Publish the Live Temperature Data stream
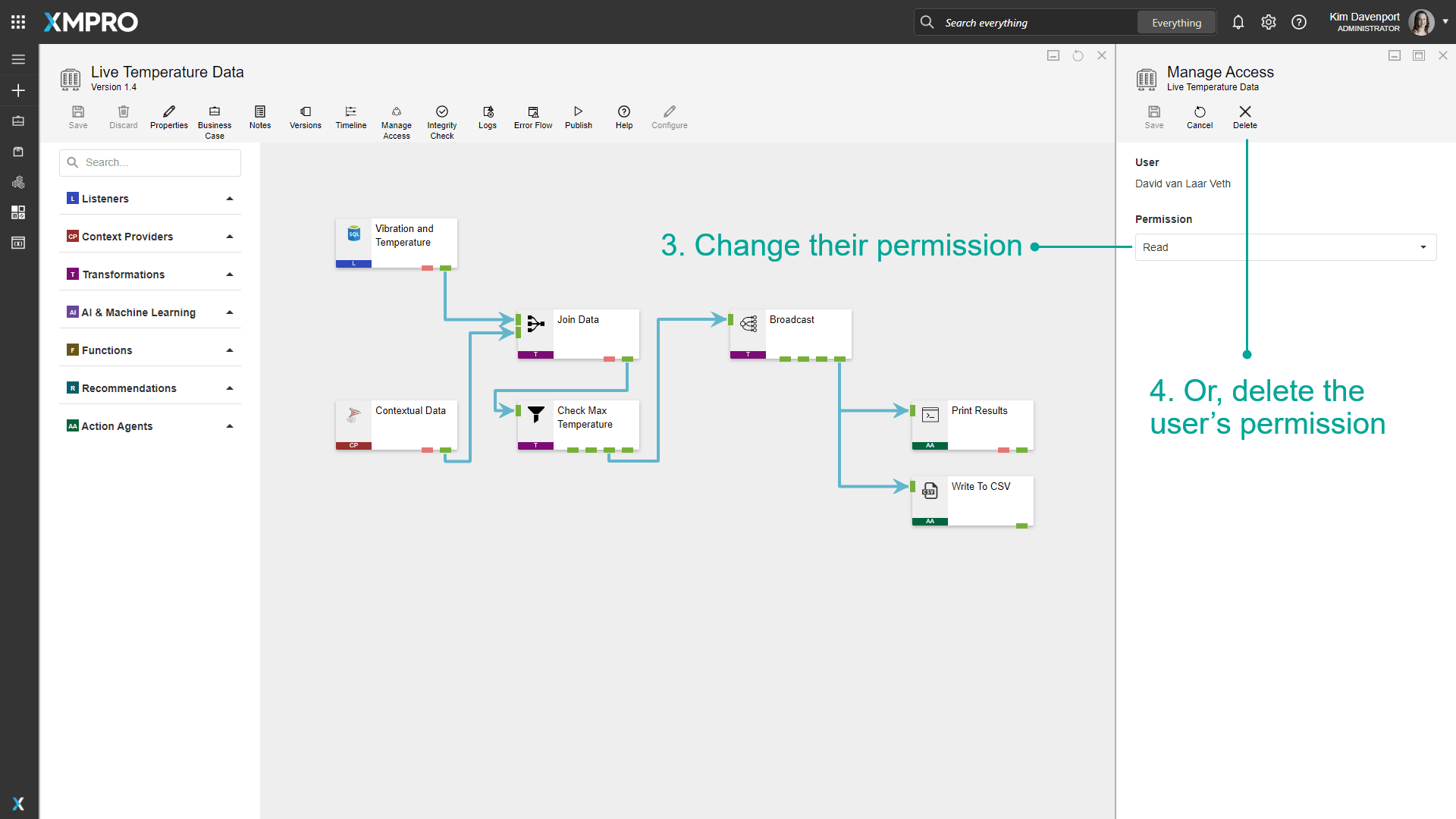The image size is (1456, 819). (x=579, y=118)
